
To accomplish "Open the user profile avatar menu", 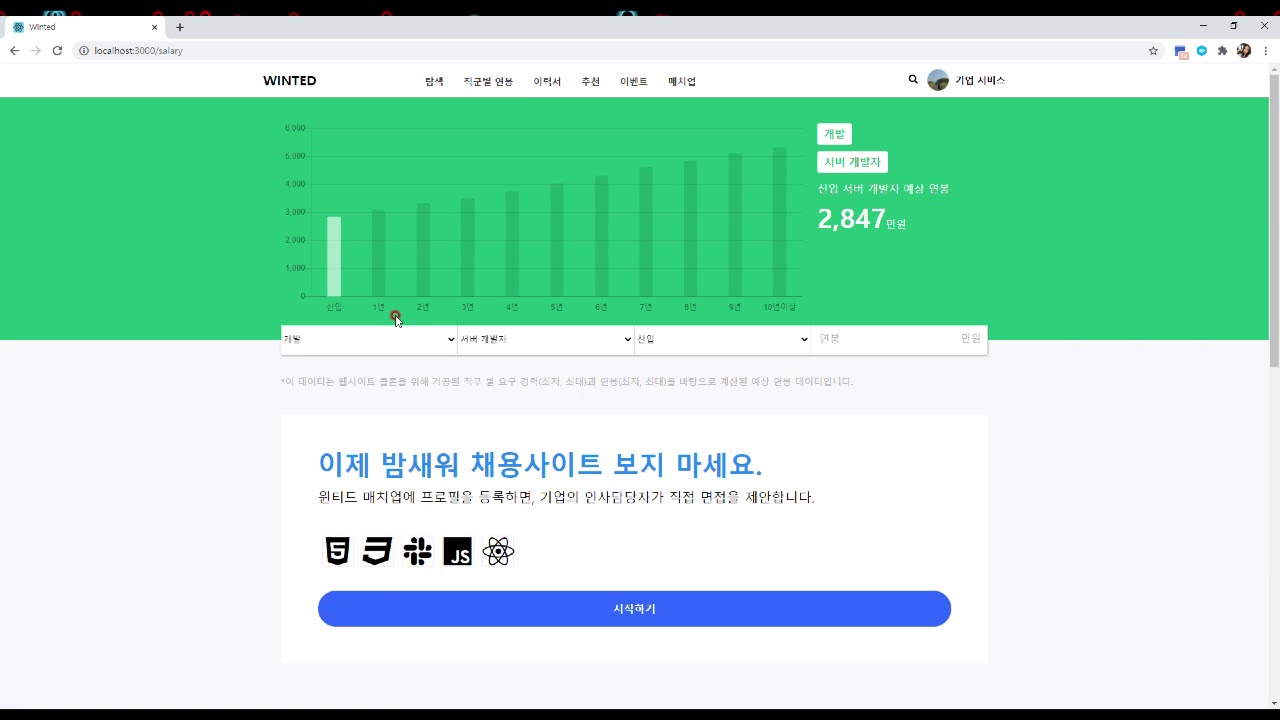I will point(938,81).
